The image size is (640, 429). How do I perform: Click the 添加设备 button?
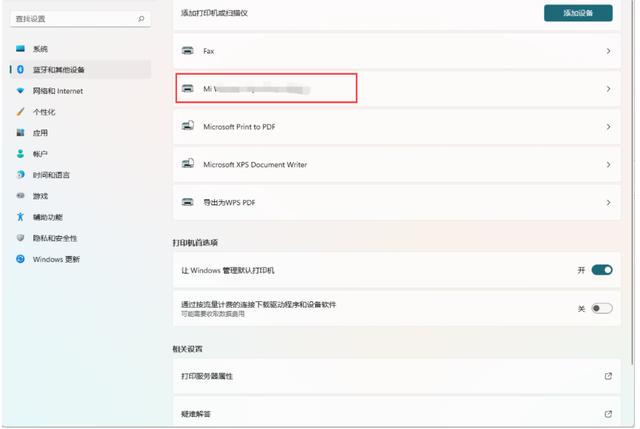[578, 13]
